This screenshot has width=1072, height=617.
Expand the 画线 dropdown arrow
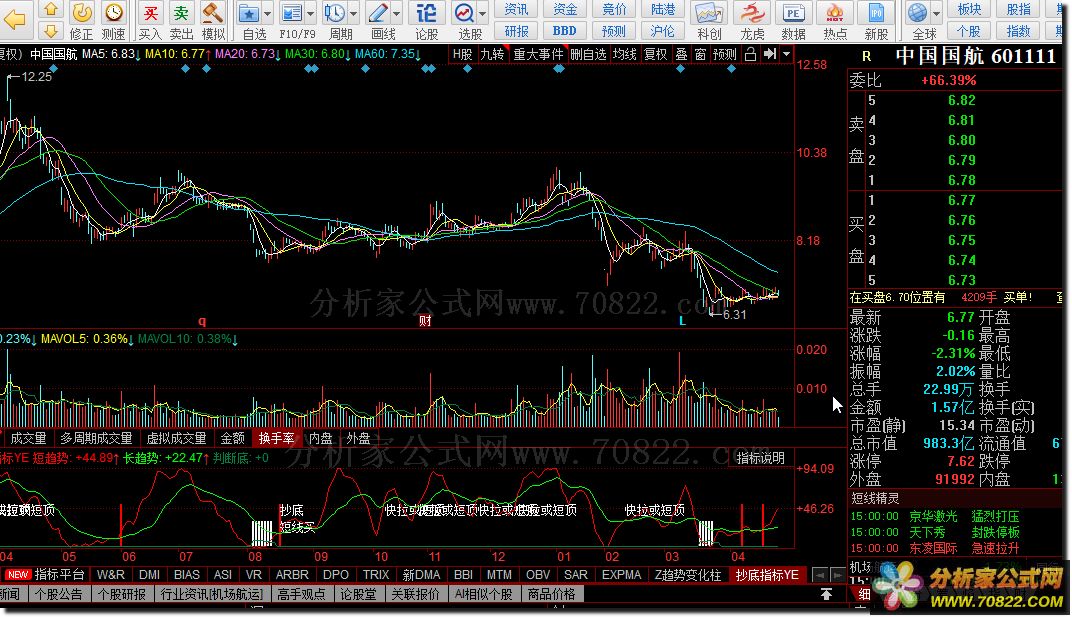(x=396, y=13)
